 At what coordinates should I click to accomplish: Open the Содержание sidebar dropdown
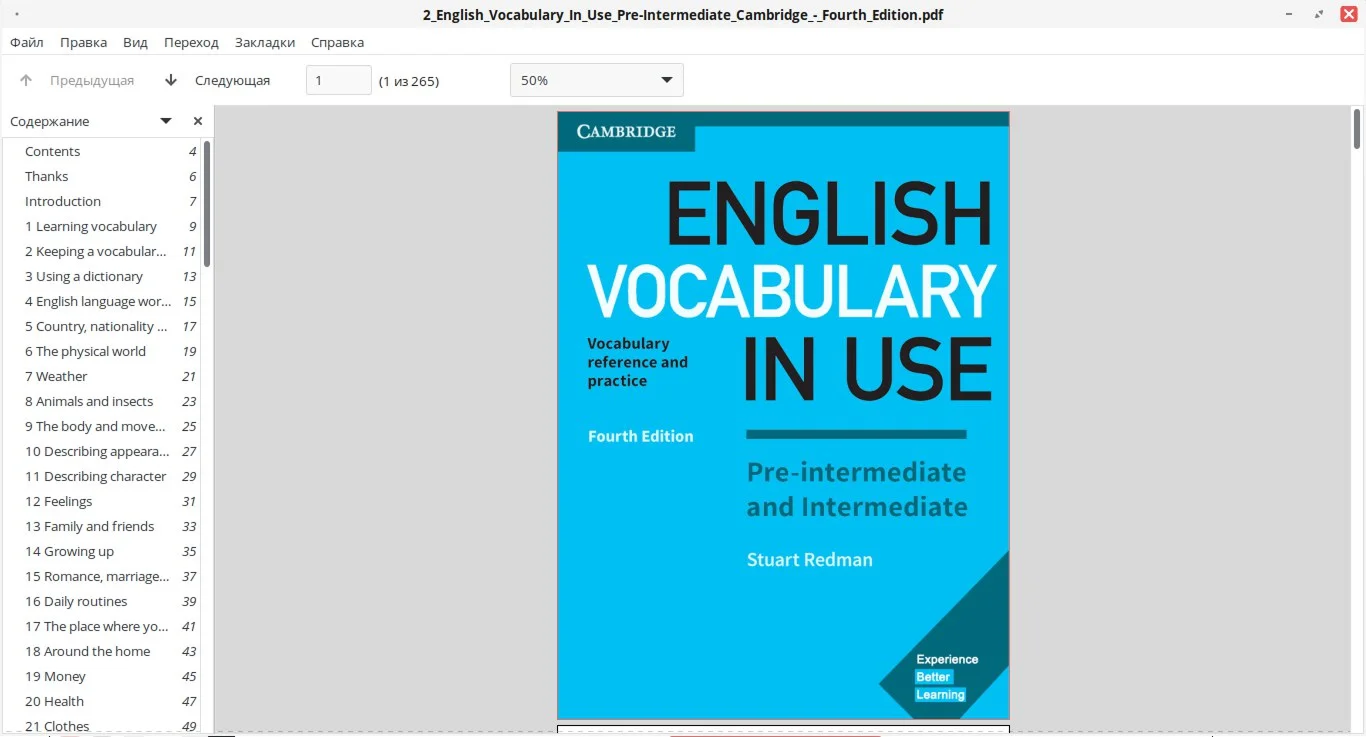[x=166, y=121]
